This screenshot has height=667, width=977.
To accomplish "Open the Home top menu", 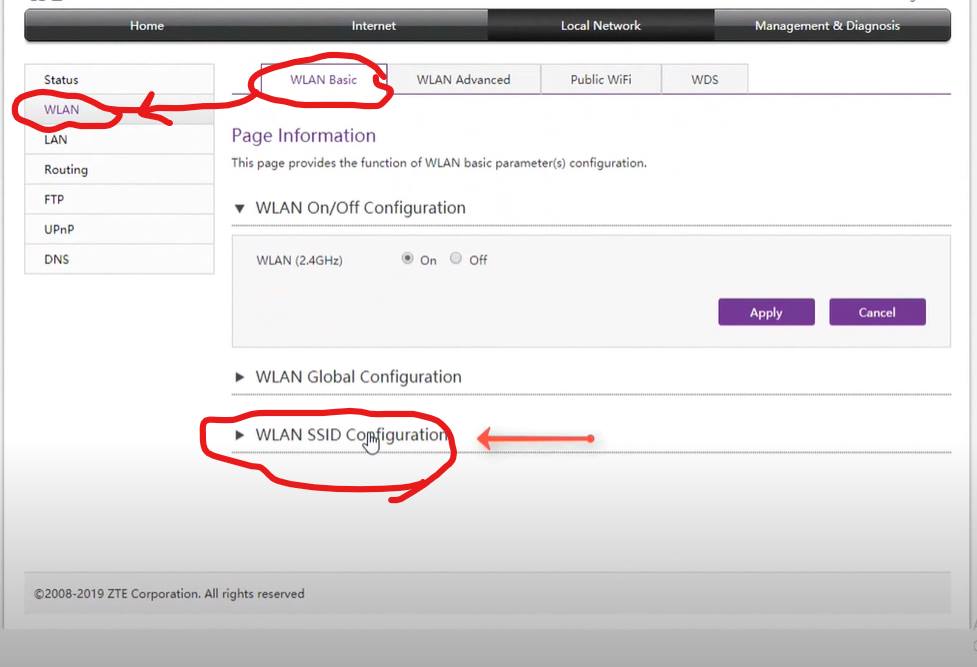I will (147, 26).
